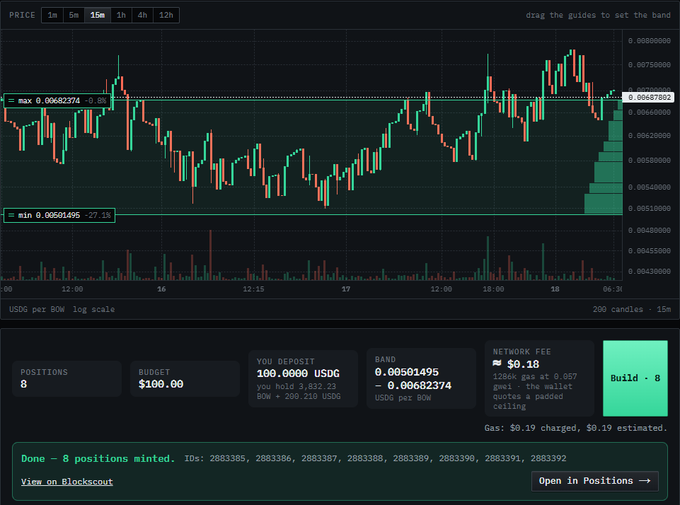This screenshot has height=505, width=680.
Task: Select the 5m timeframe tab
Action: click(x=74, y=15)
